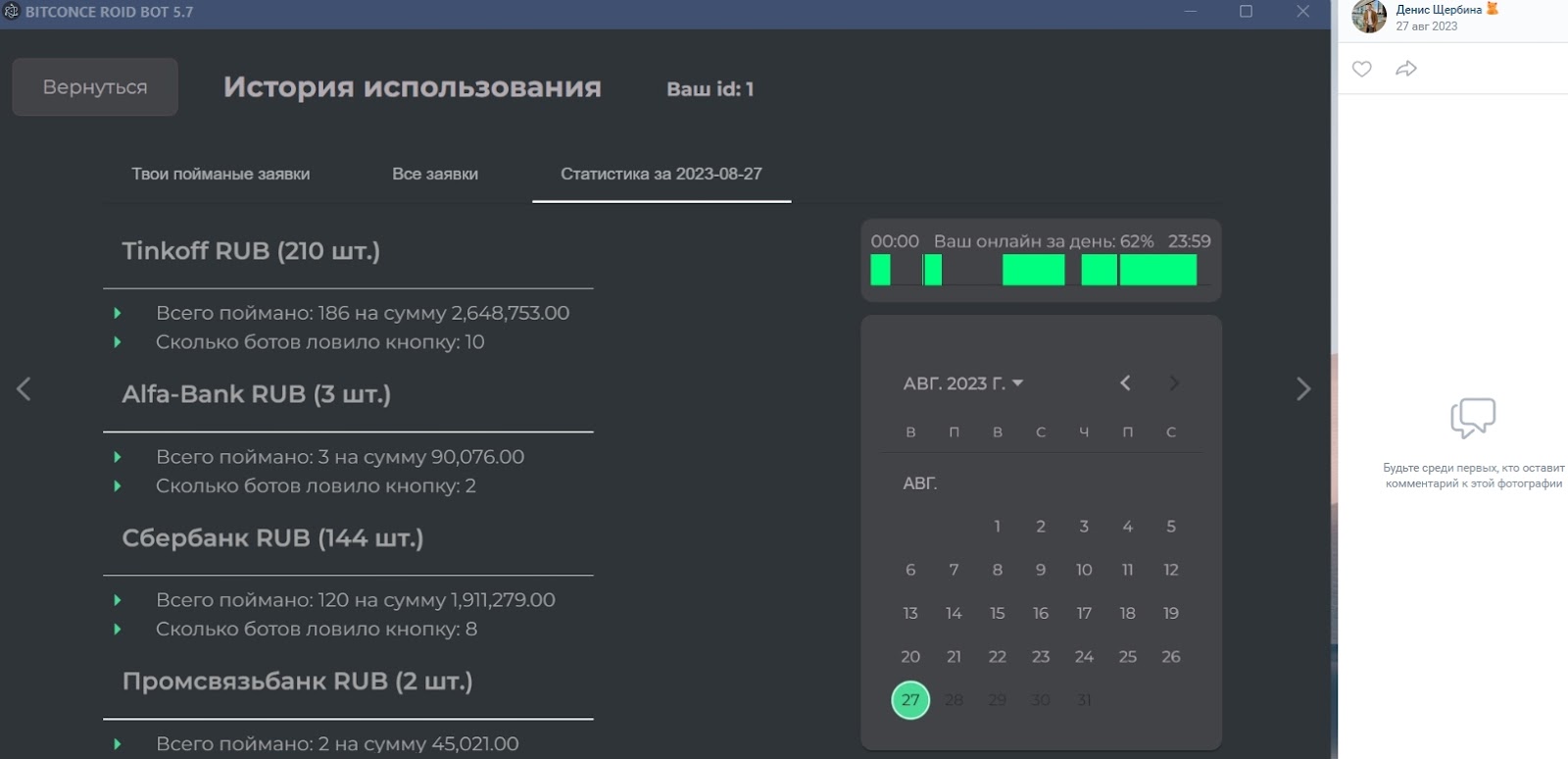Pick day 12 in the calendar
Screen dimensions: 1568x759
click(1171, 570)
